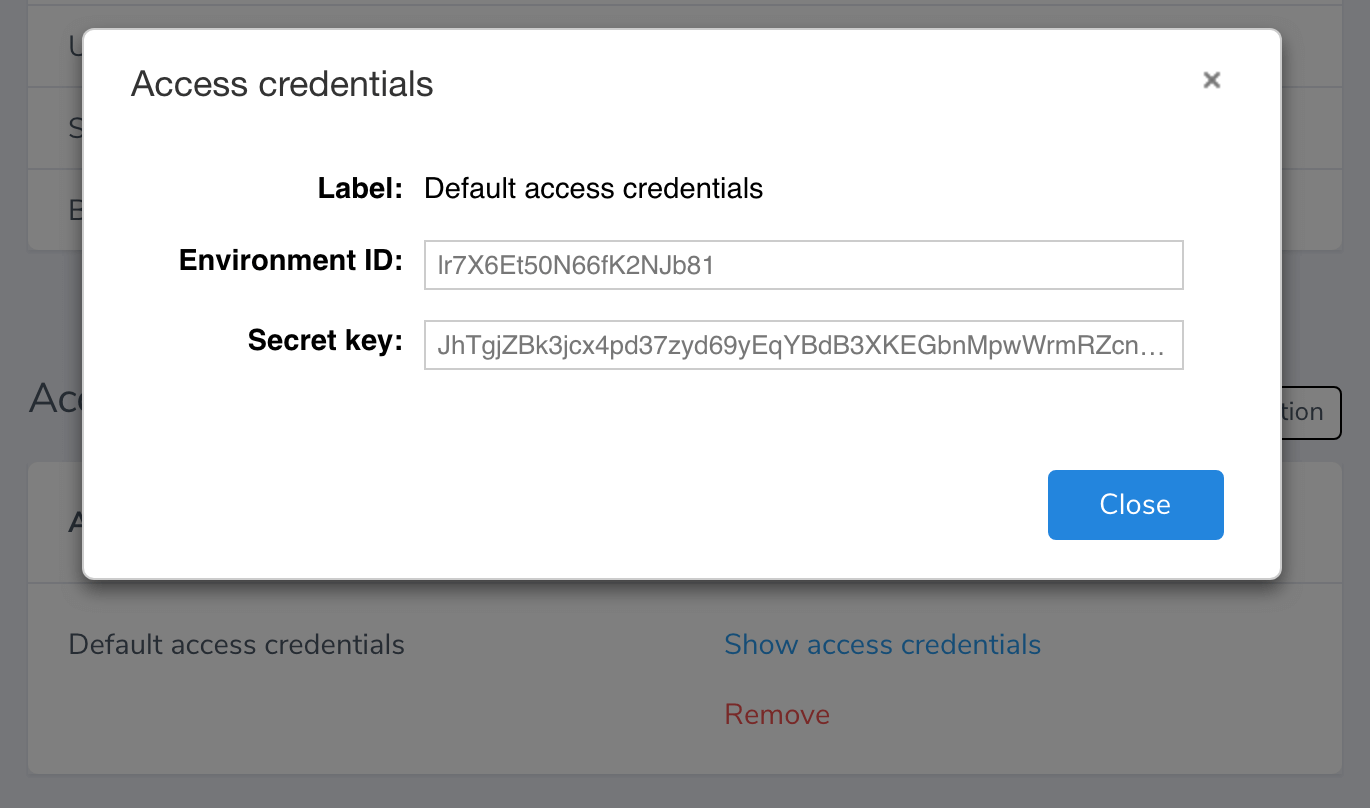Click the partially hidden button ending in "tion"
This screenshot has width=1370, height=808.
pos(1310,412)
